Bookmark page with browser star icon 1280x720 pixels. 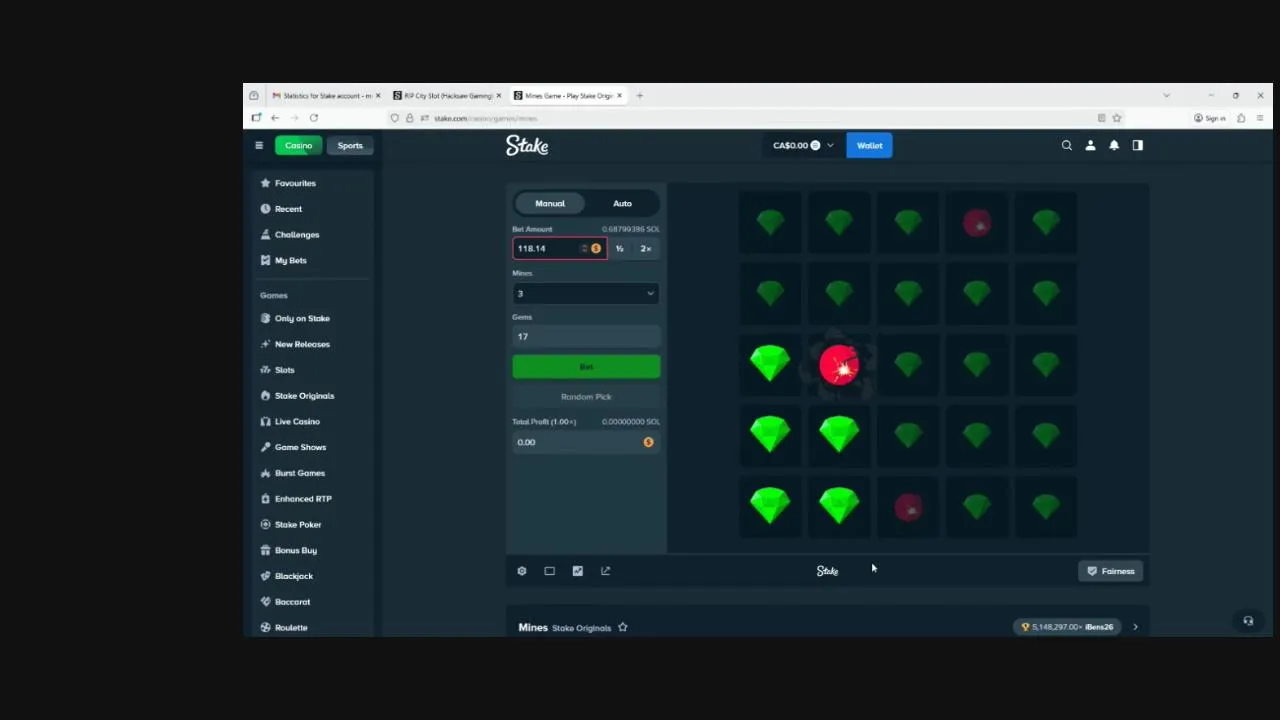point(1117,118)
